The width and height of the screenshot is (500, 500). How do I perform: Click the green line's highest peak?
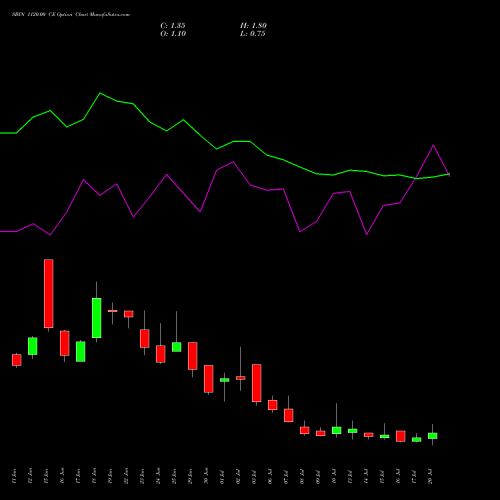[100, 93]
